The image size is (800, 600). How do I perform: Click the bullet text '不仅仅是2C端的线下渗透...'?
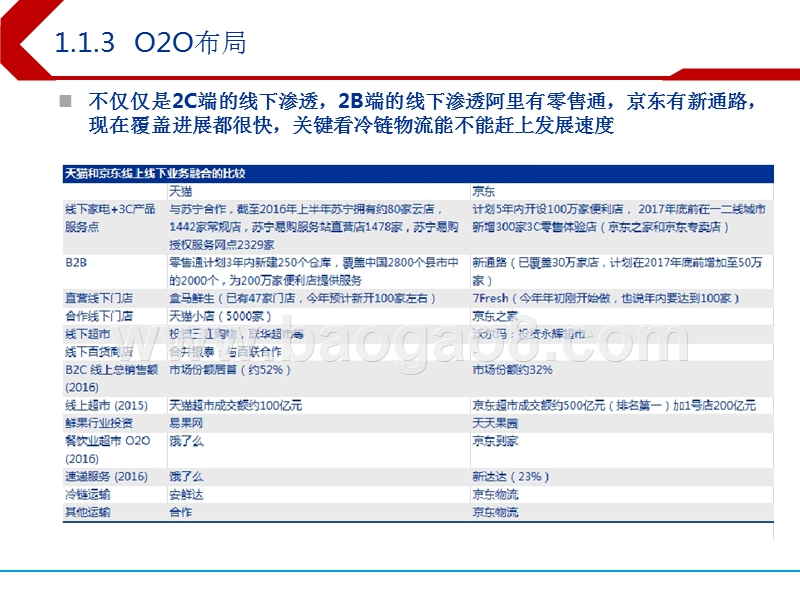(x=422, y=113)
